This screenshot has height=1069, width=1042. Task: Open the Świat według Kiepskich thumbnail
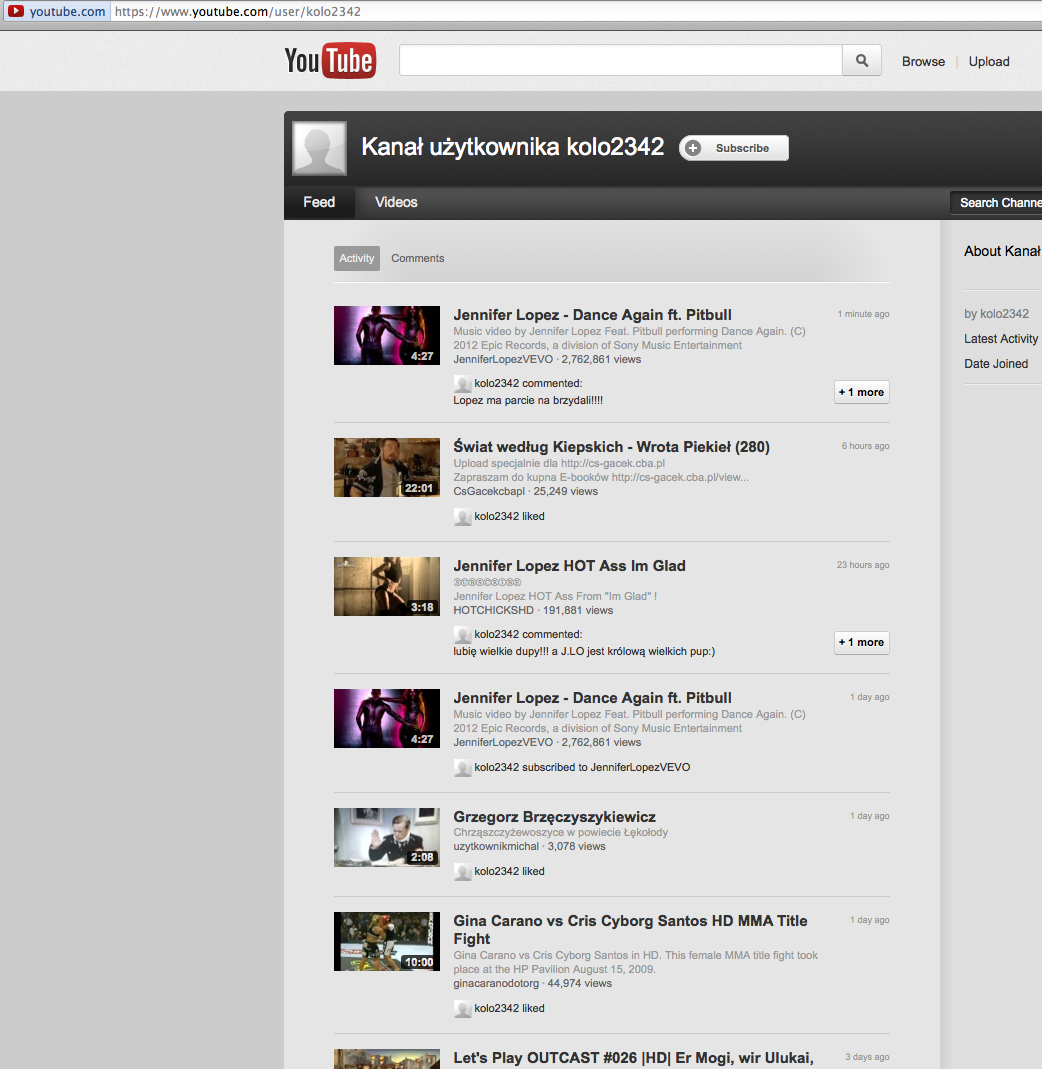[x=387, y=468]
